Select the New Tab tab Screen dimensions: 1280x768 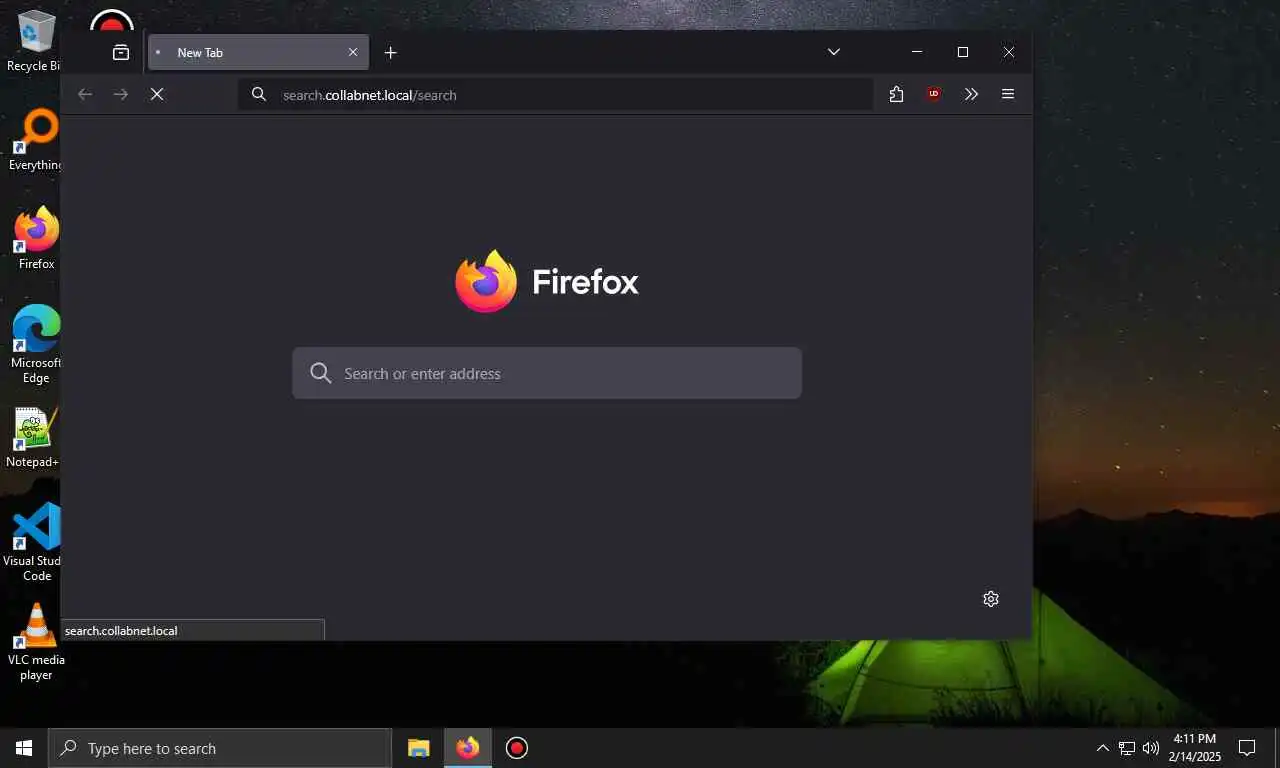258,52
